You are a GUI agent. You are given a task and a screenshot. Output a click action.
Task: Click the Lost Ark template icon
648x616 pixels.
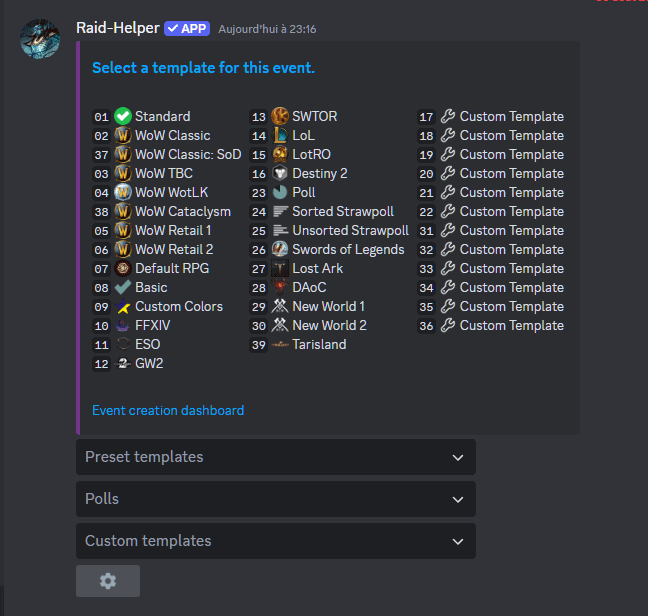pos(280,268)
